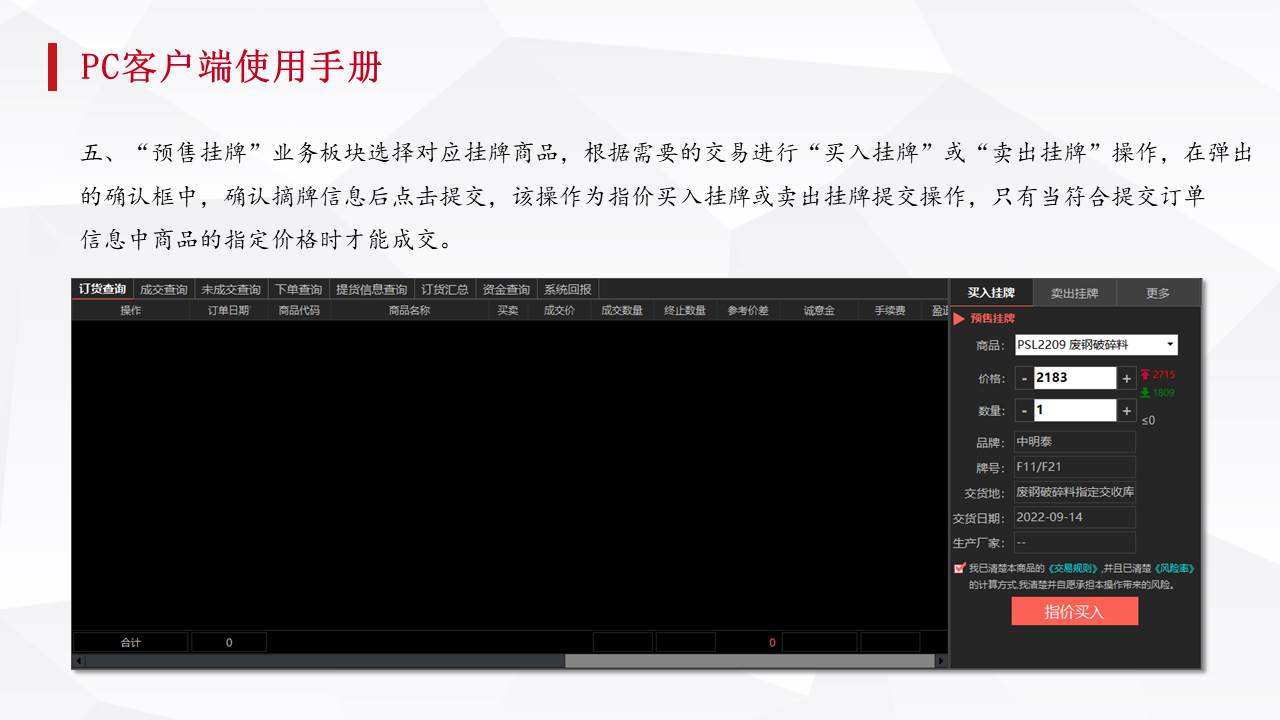This screenshot has height=720, width=1280.
Task: Click the 牌号 field showing F11/F21
Action: [1075, 467]
